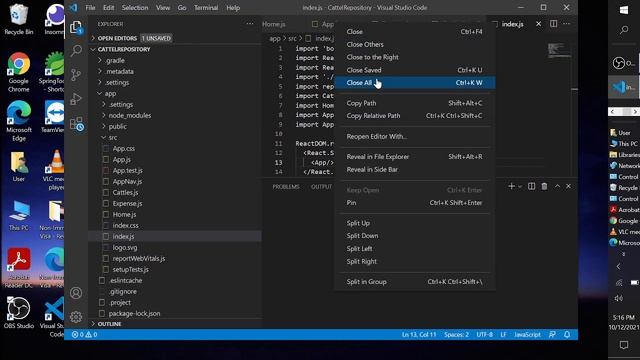Click the src breadcrumb segment

click(292, 38)
